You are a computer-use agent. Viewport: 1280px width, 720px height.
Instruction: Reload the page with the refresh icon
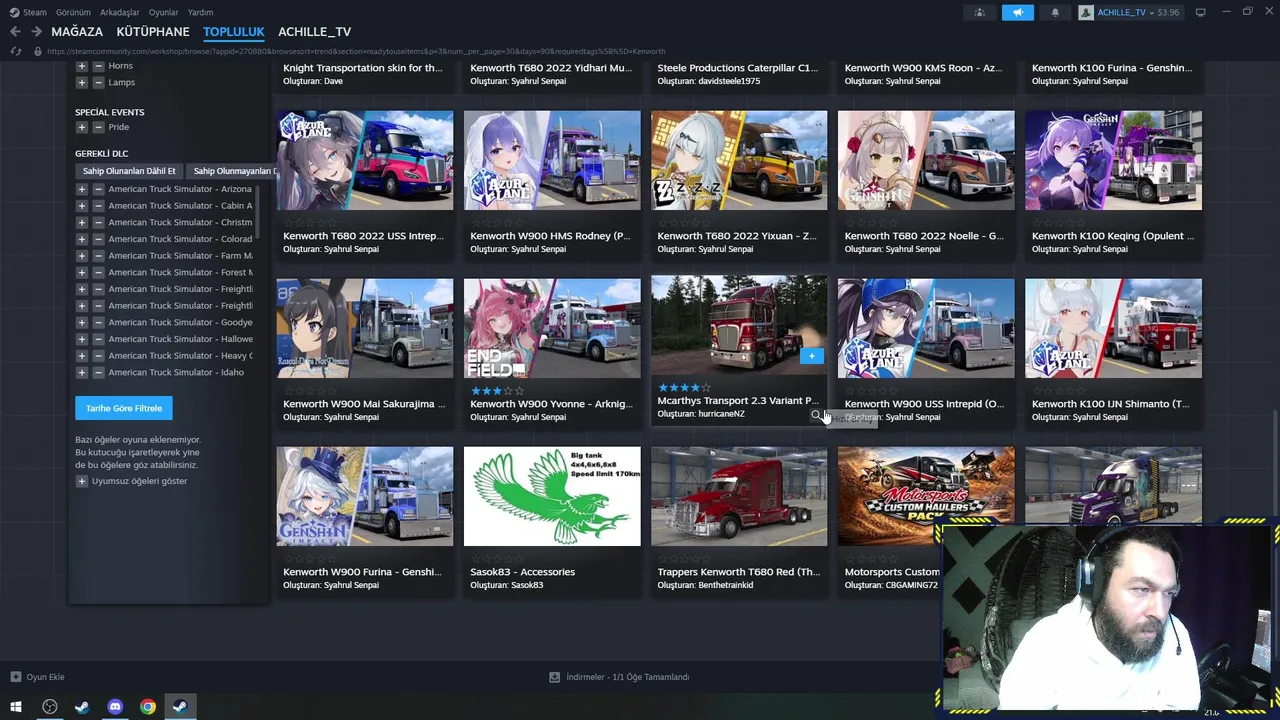click(x=15, y=51)
